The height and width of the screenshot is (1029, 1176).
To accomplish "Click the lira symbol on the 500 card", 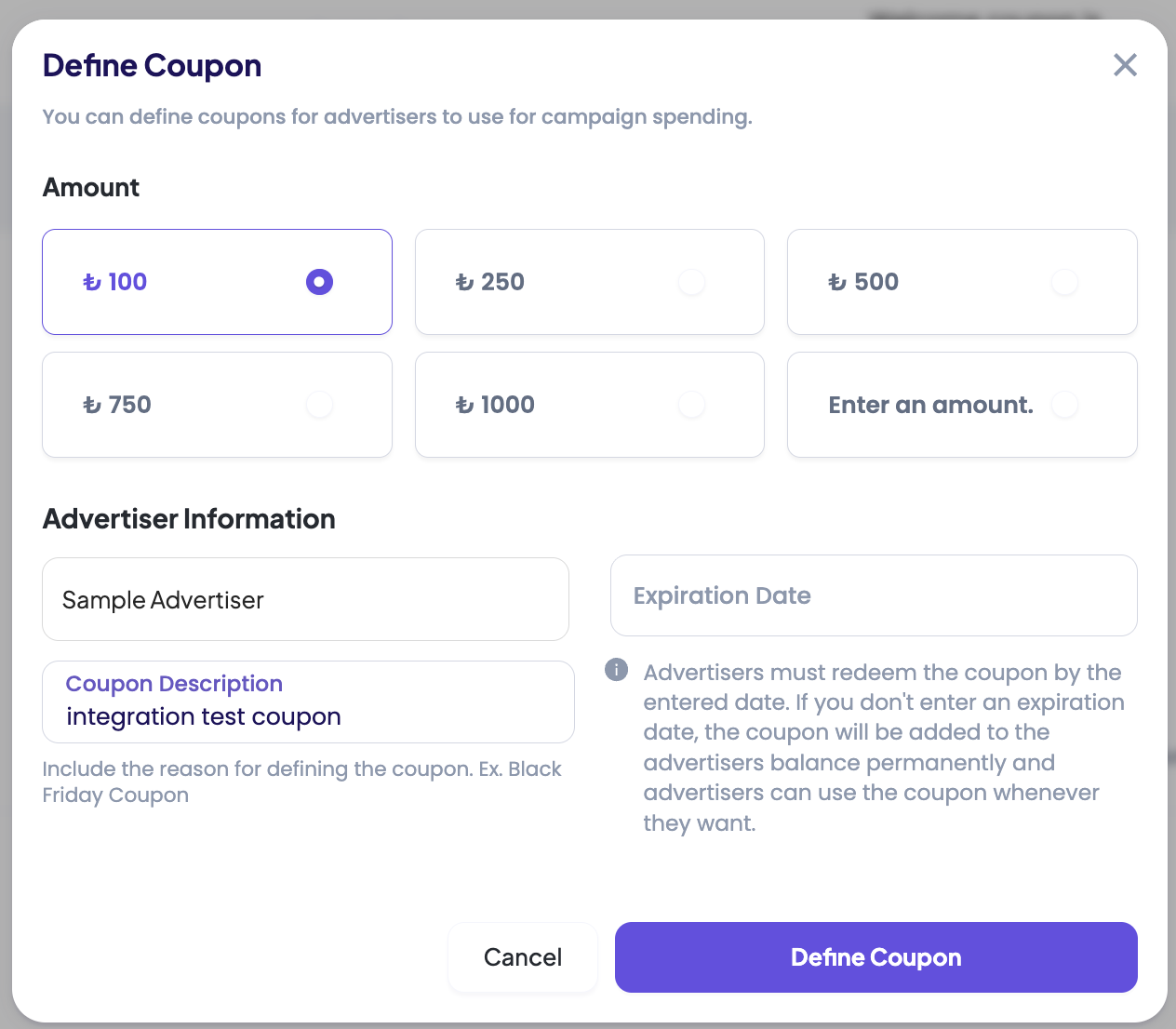I will 837,282.
